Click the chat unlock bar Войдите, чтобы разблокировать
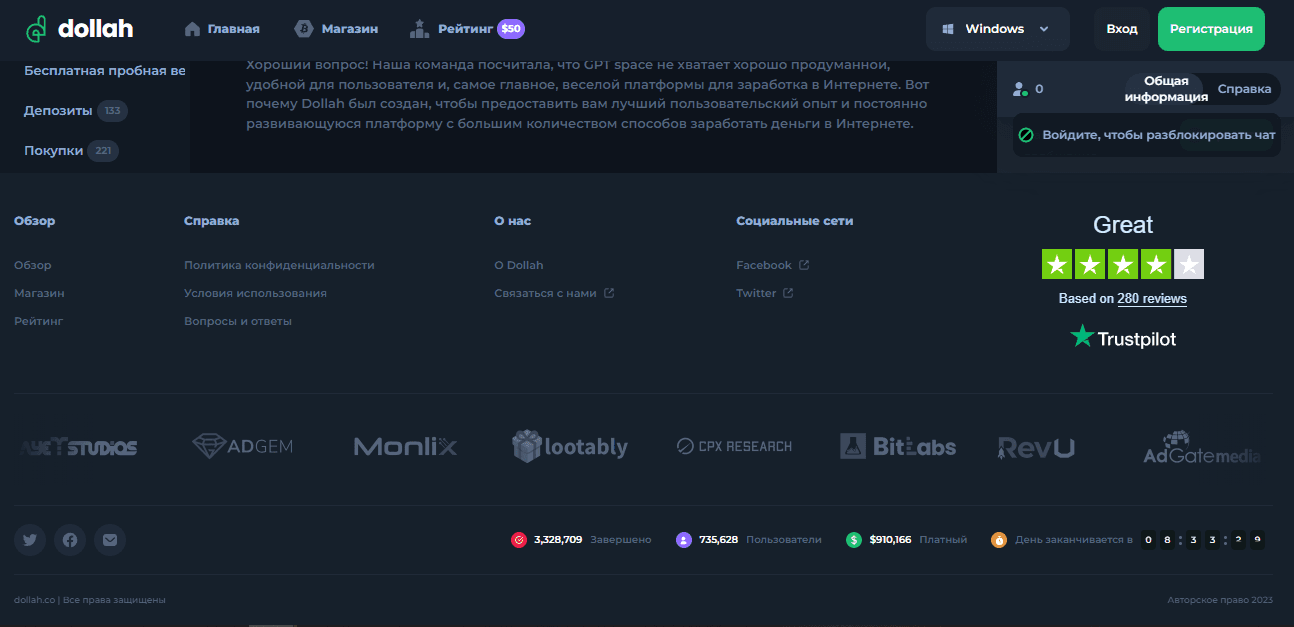 pos(1147,134)
